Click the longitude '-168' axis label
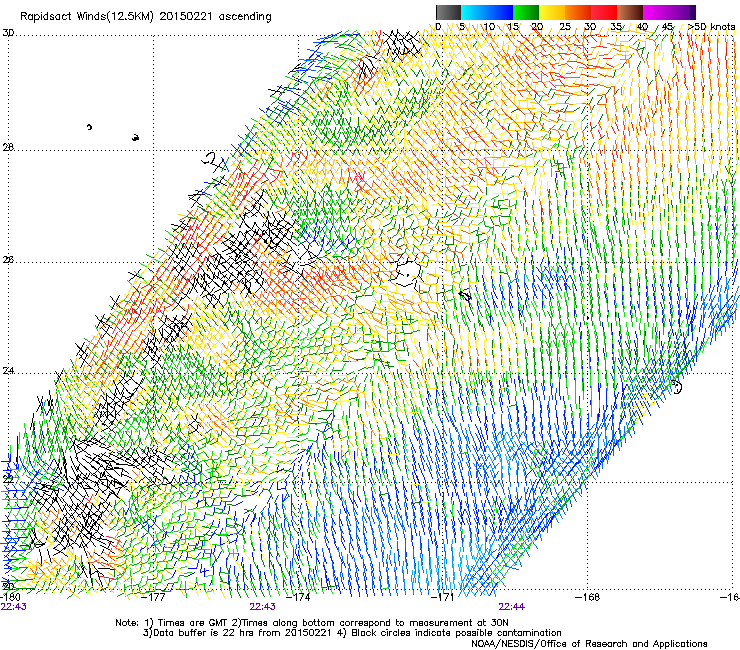This screenshot has height=650, width=740. coord(588,597)
